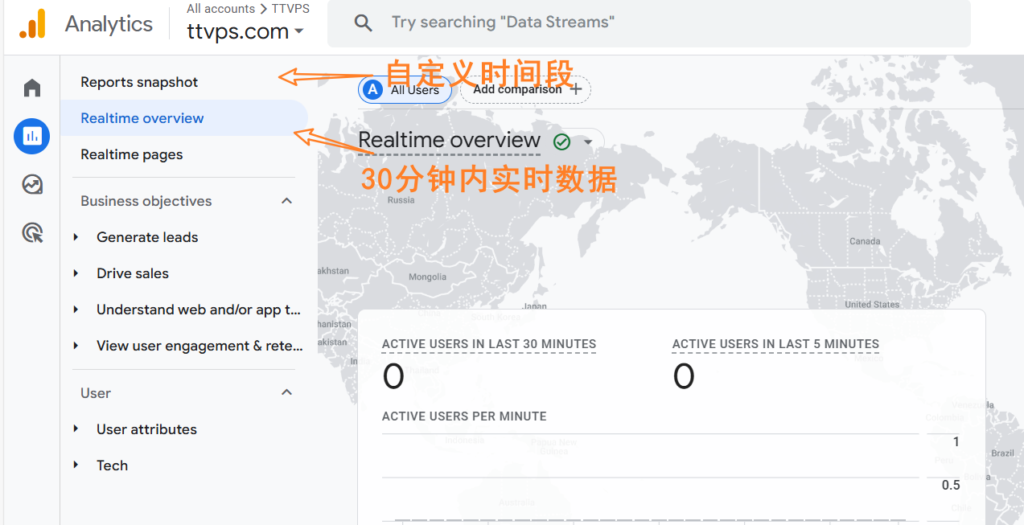Open the Explore icon in left rail
The height and width of the screenshot is (525, 1024).
pyautogui.click(x=32, y=184)
